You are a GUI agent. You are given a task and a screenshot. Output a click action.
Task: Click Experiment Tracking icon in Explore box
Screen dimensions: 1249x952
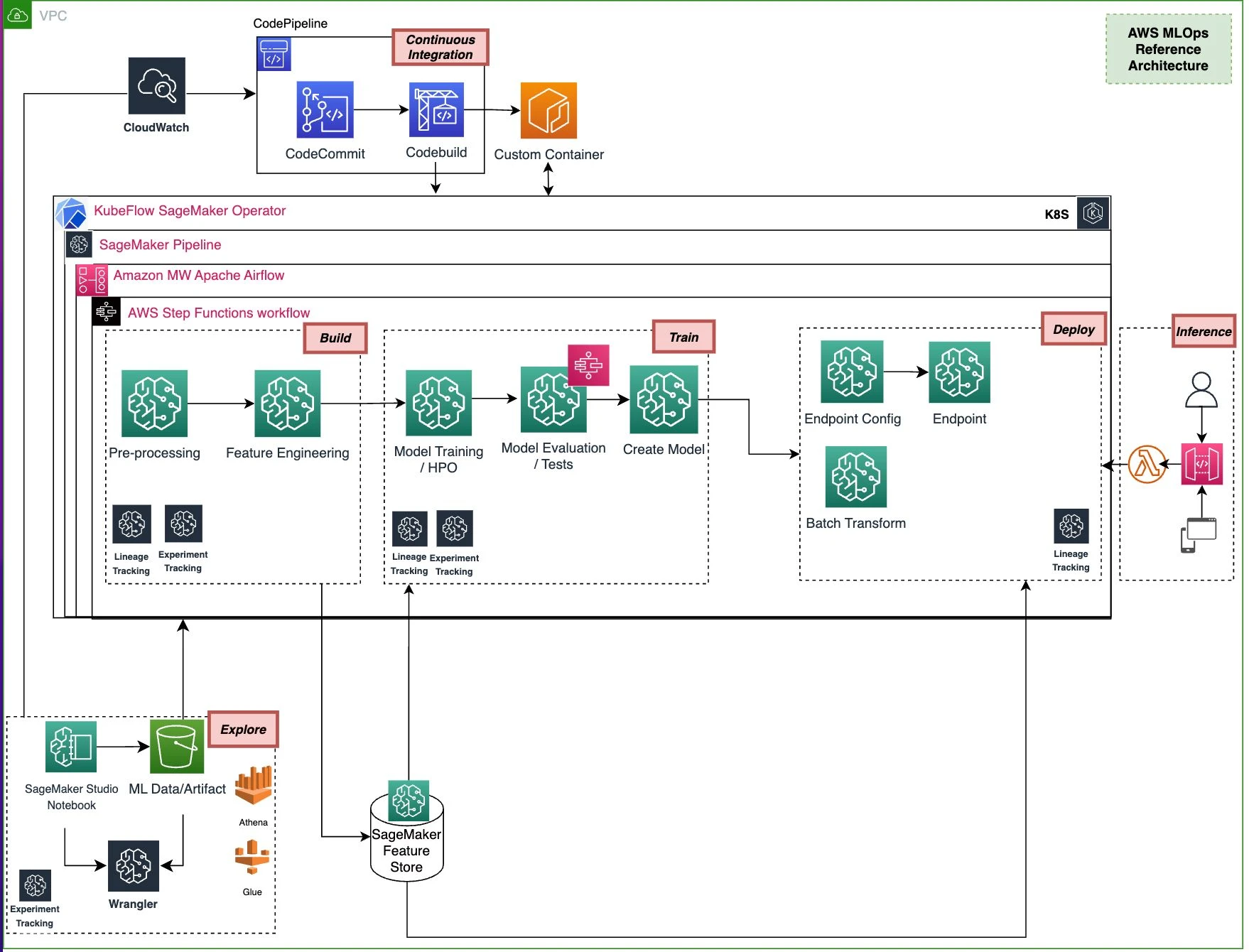(35, 885)
